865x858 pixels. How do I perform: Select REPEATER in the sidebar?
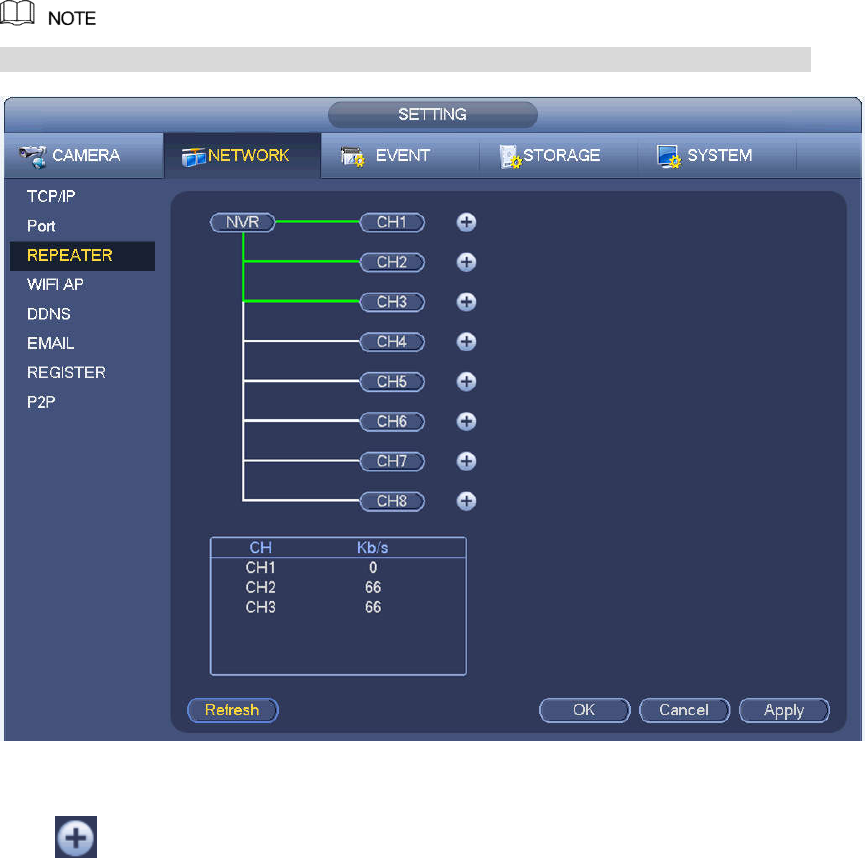[83, 255]
